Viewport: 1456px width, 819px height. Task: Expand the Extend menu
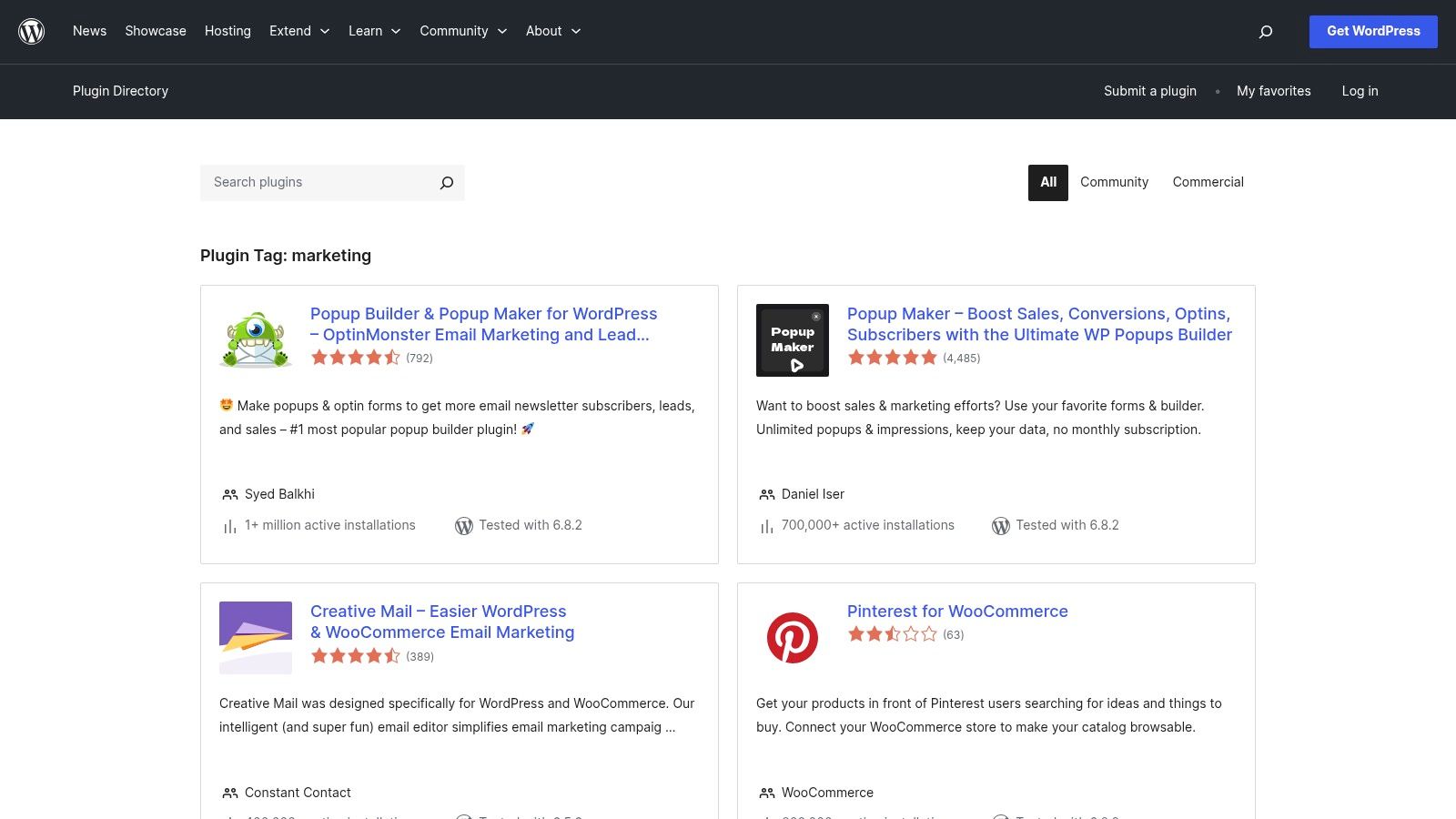(299, 31)
